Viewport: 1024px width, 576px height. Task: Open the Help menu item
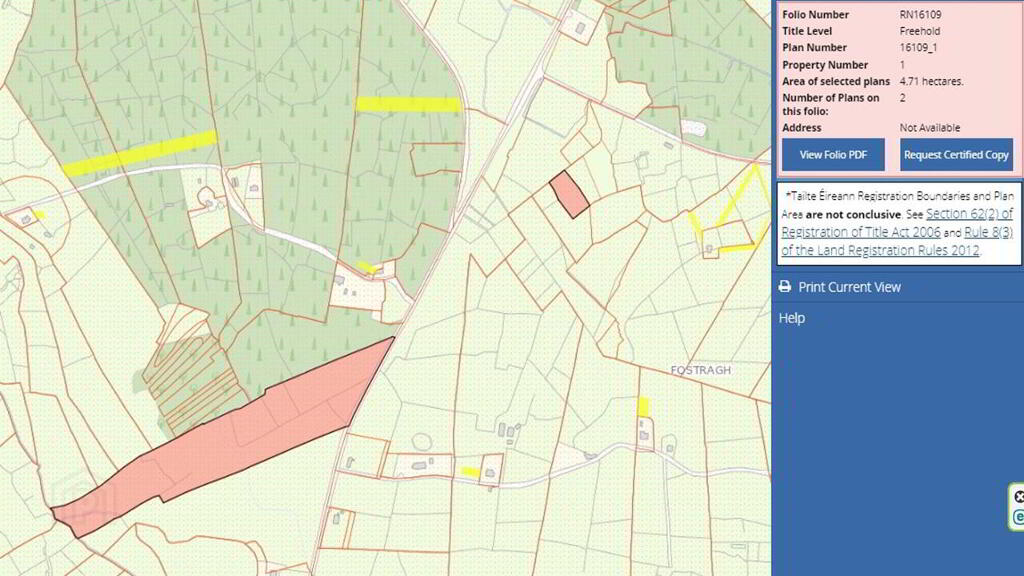pos(792,318)
